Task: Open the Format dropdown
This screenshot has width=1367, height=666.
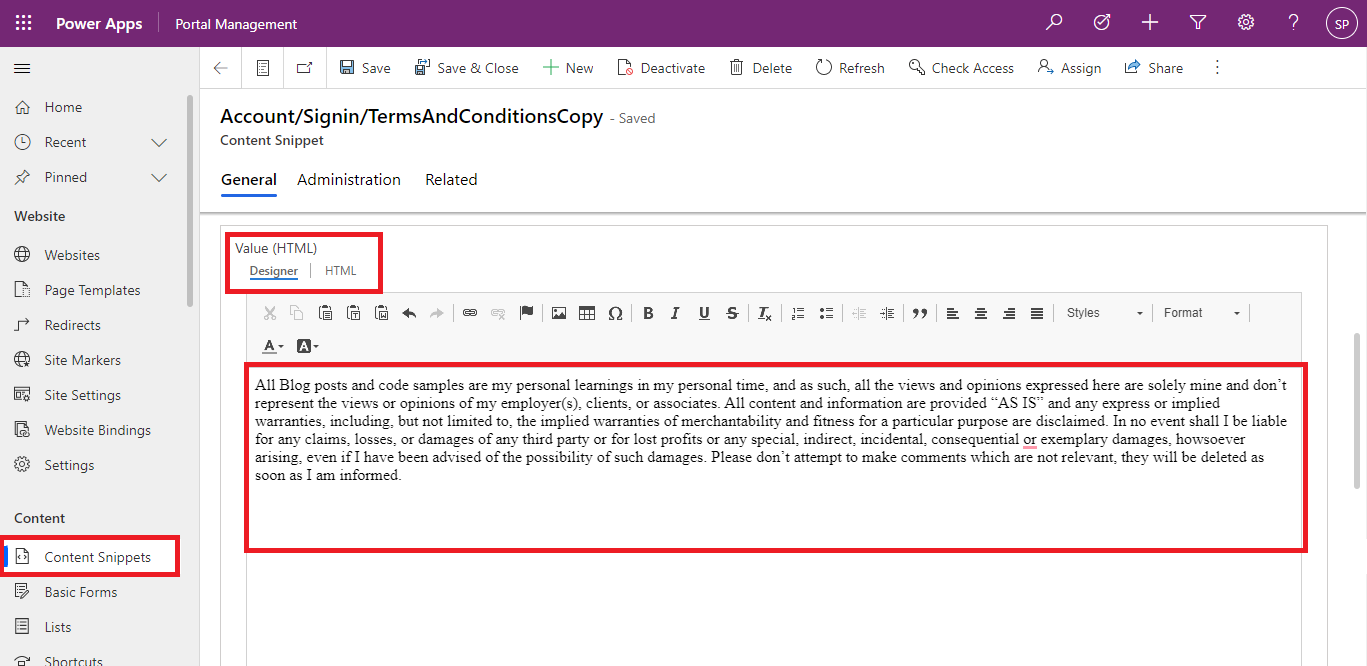Action: coord(1201,313)
